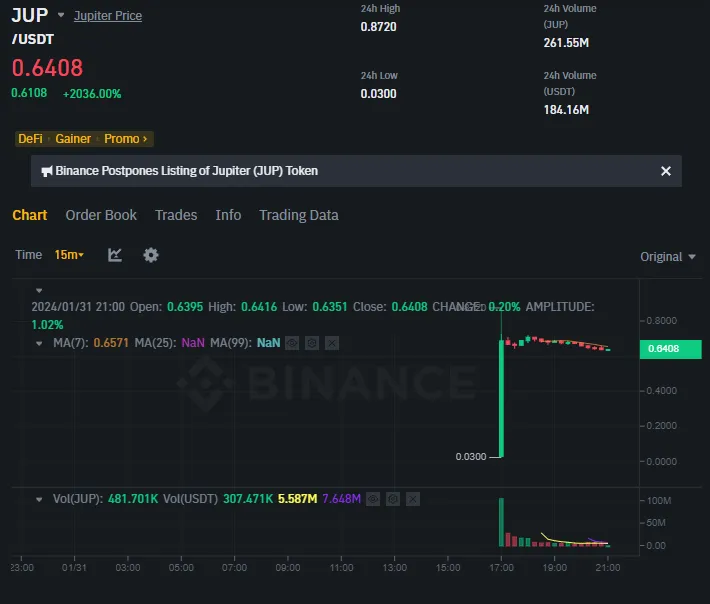Click the Vol(JUP) value 481.701K
The width and height of the screenshot is (710, 604).
click(133, 499)
